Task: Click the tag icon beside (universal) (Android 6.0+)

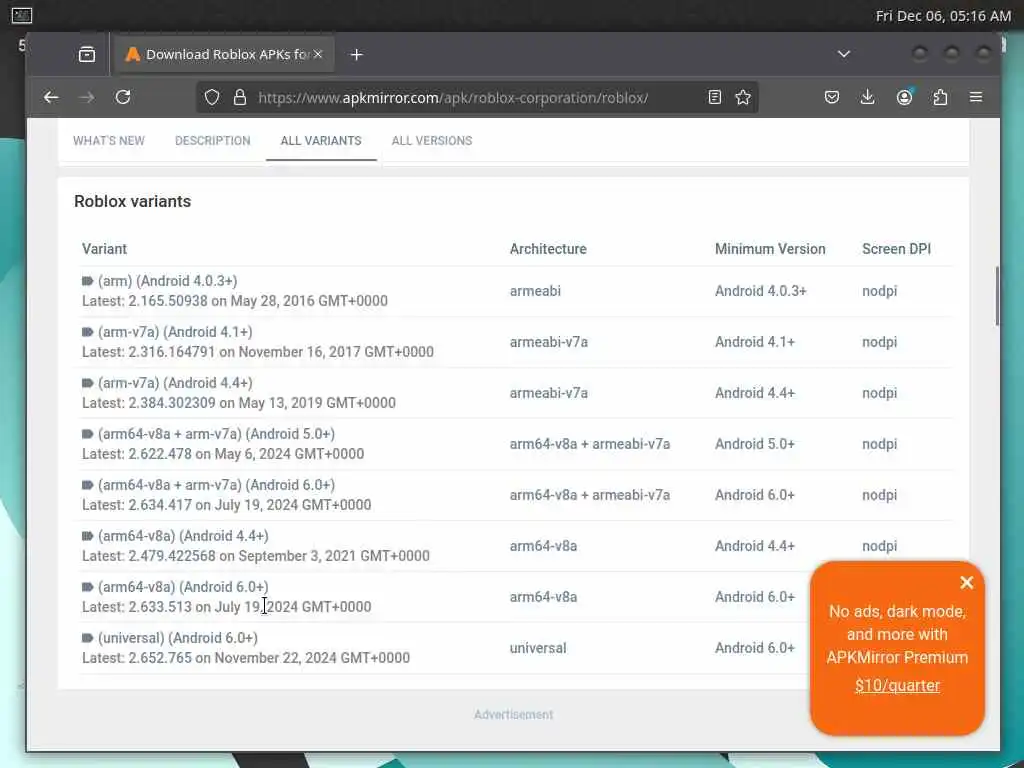Action: (88, 637)
